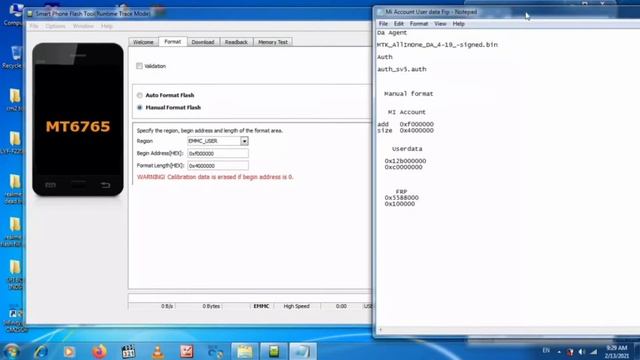Click 0 B/s status bar entry
640x360 pixels.
click(167, 306)
